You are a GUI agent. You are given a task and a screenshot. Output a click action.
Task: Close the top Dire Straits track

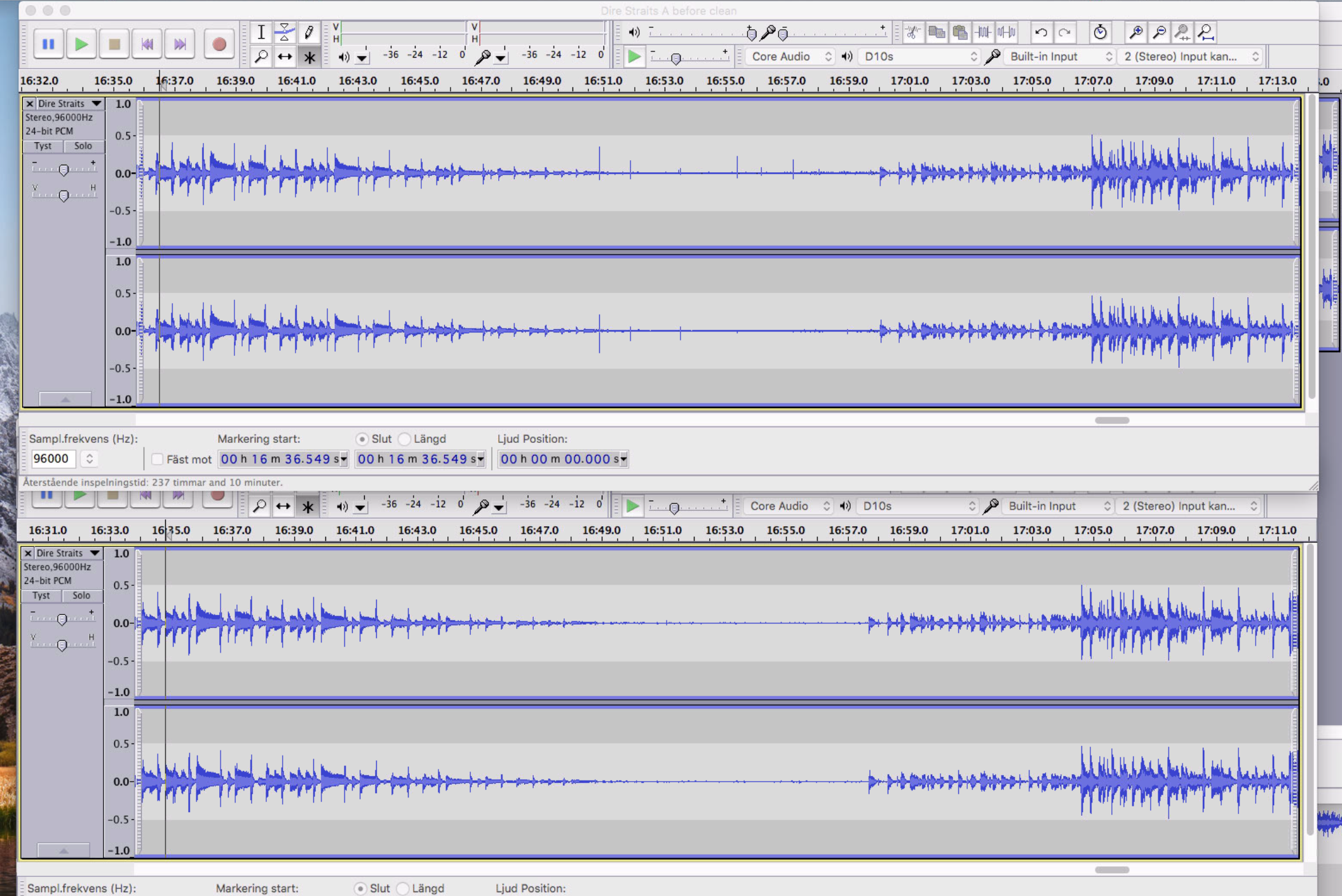pyautogui.click(x=29, y=104)
